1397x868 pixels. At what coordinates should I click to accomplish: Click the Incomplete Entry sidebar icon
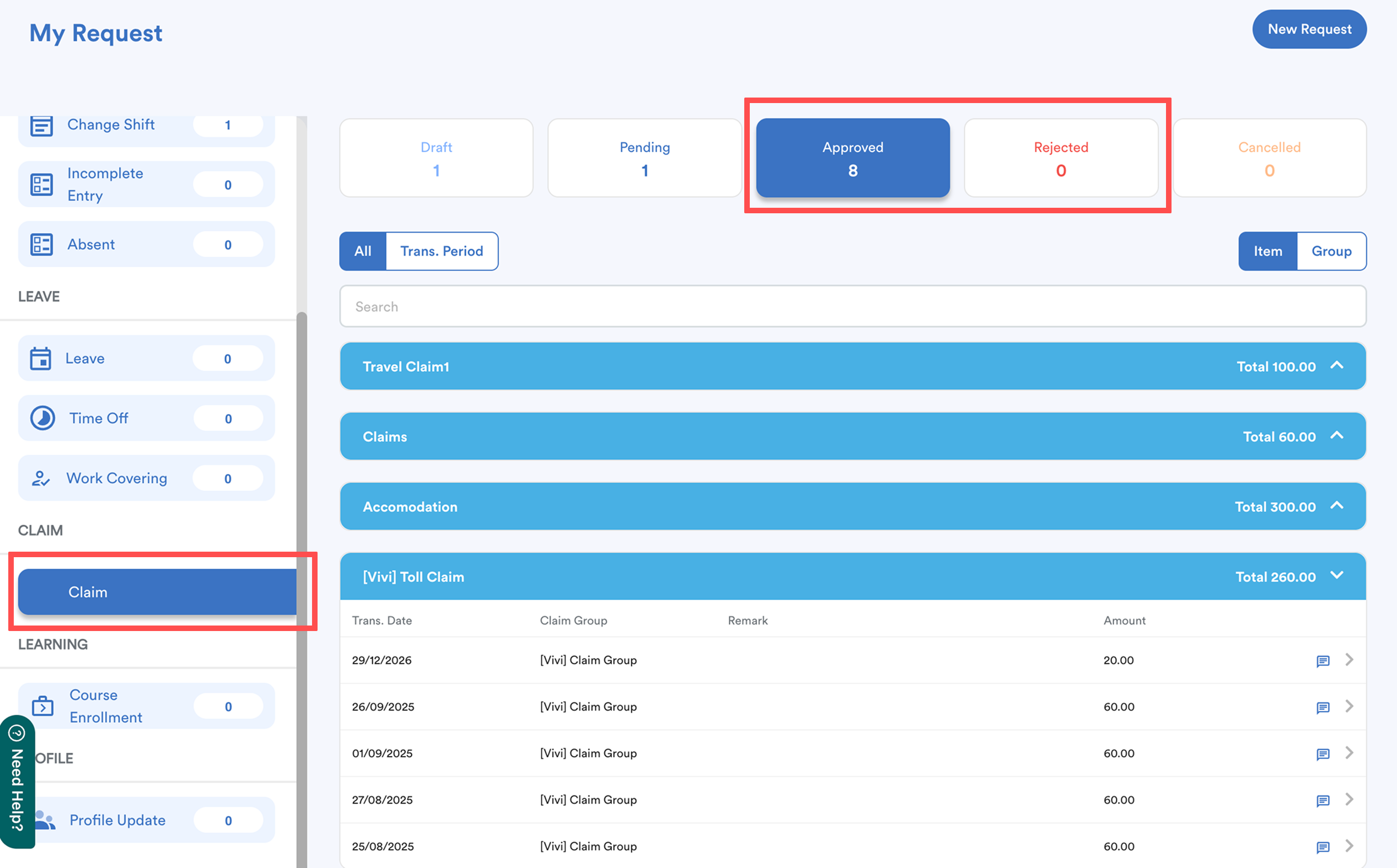pyautogui.click(x=41, y=184)
